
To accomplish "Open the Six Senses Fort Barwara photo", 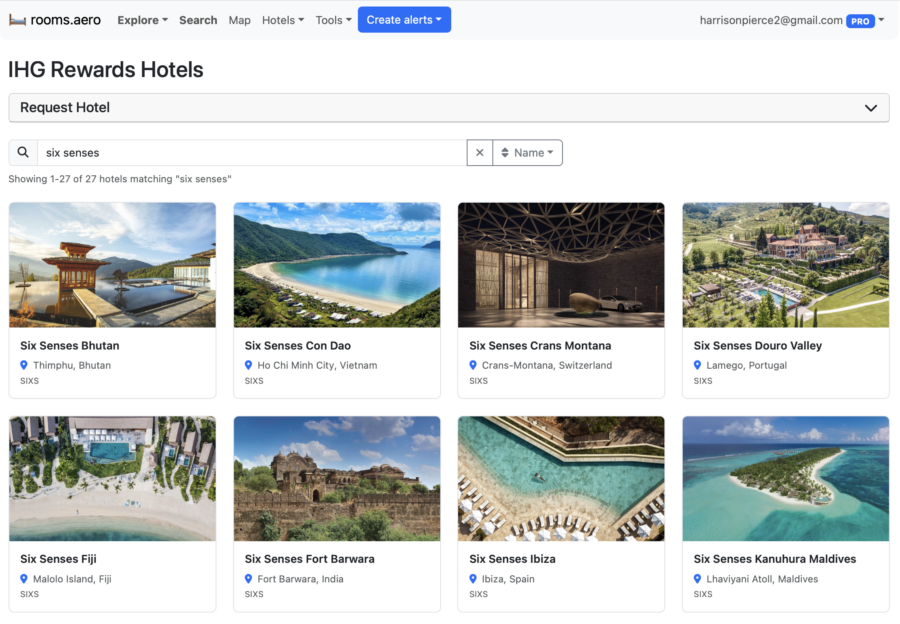I will click(337, 478).
